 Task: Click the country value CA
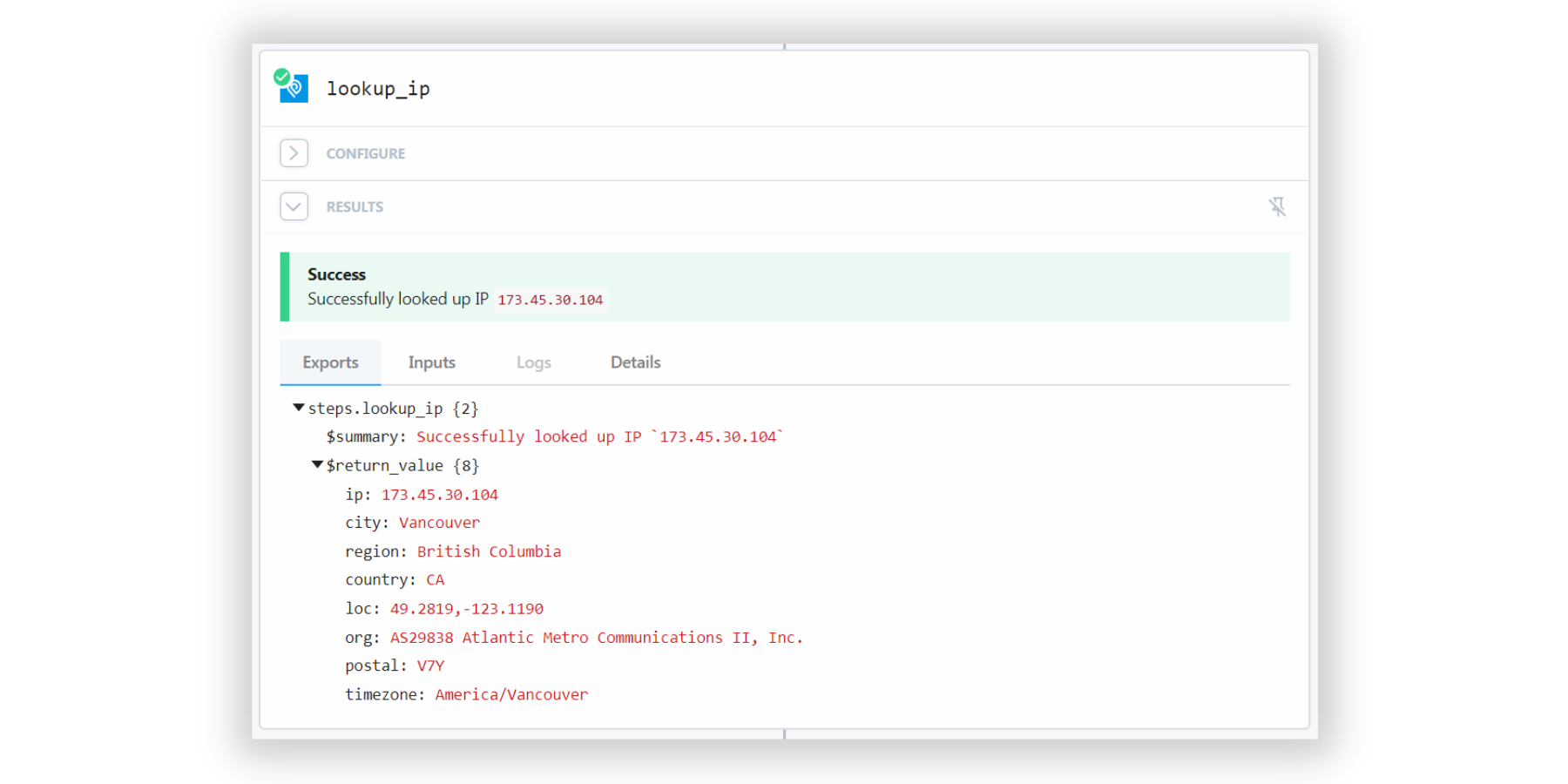(435, 580)
